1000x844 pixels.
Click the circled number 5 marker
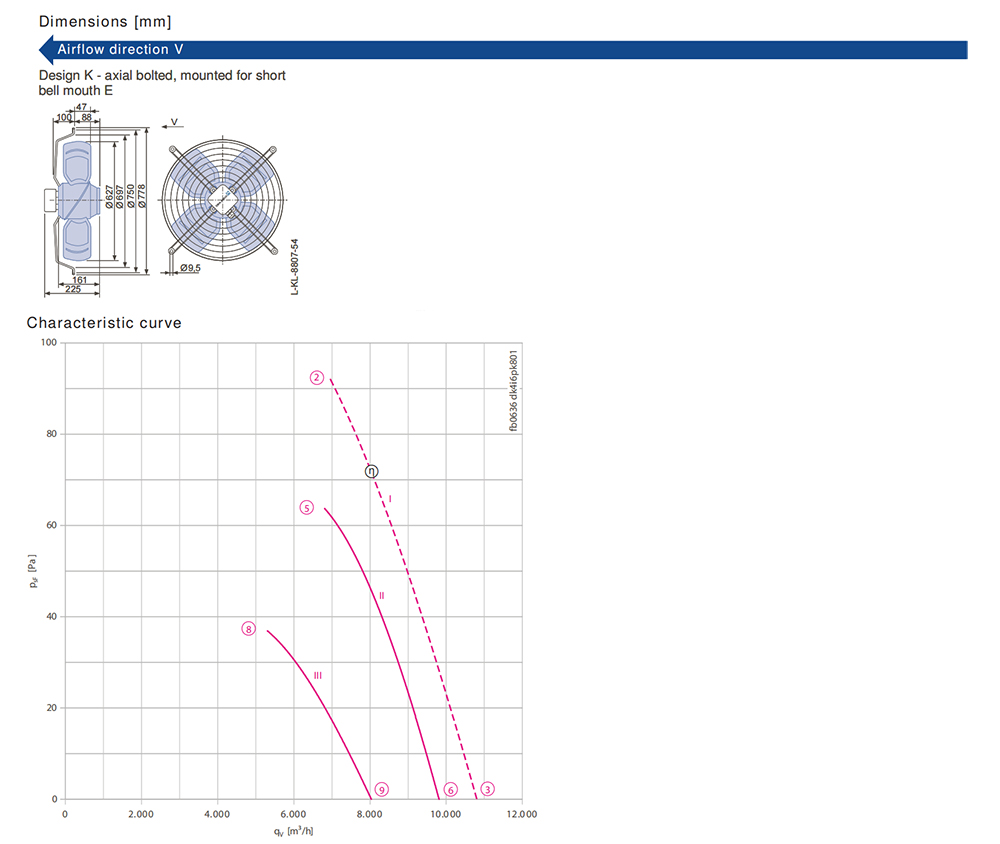click(307, 508)
